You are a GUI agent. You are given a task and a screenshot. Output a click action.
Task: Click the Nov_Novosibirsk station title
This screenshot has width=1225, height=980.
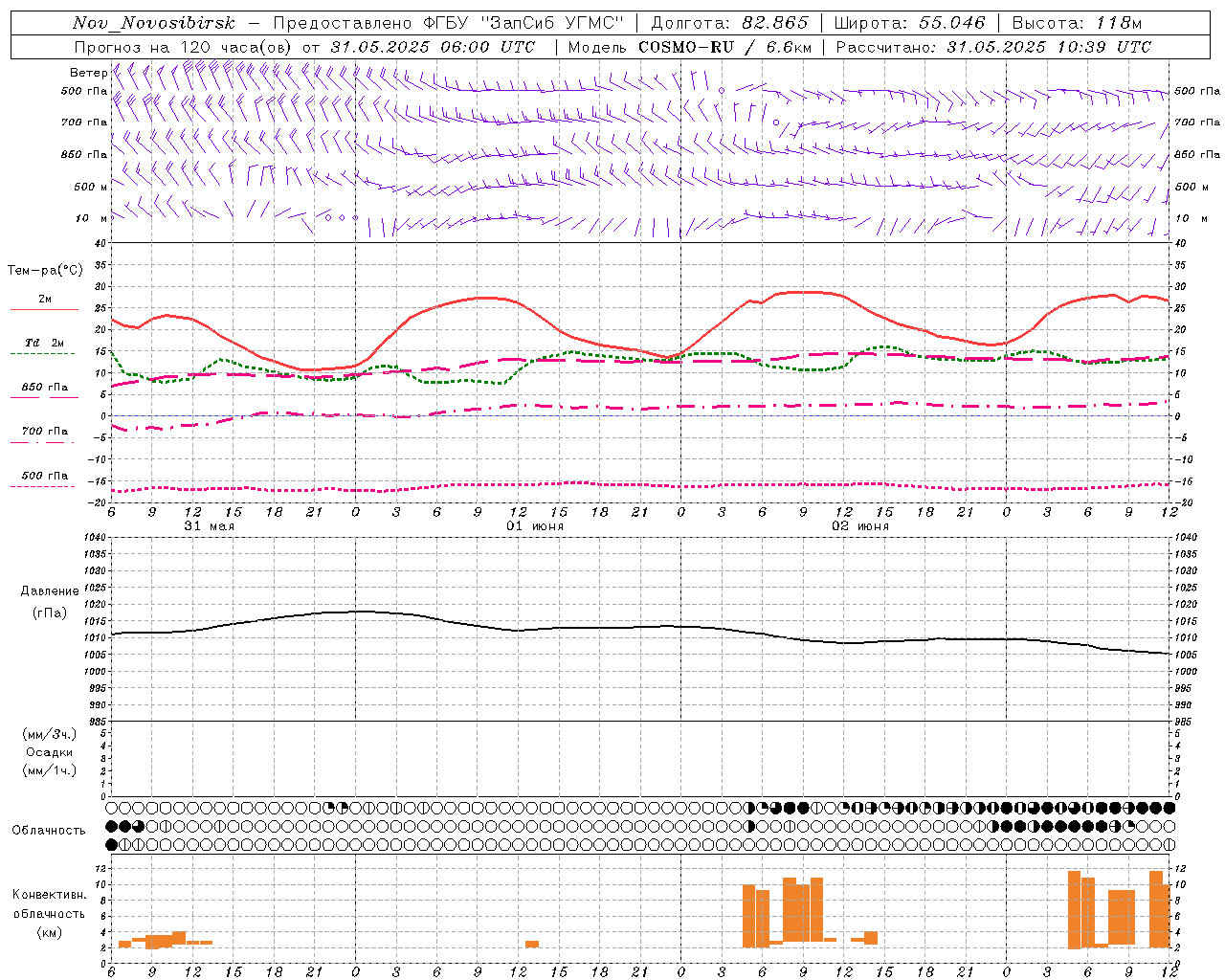pyautogui.click(x=154, y=23)
